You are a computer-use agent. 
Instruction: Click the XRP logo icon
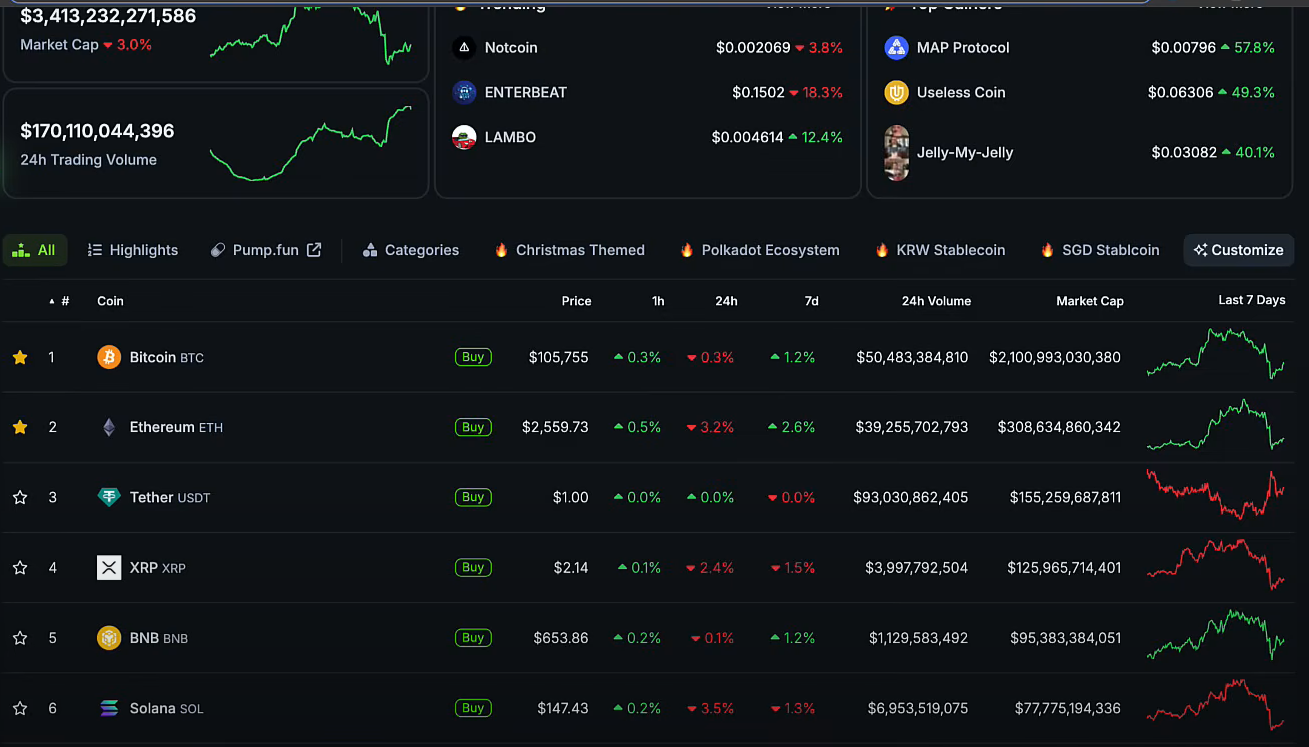click(x=109, y=568)
